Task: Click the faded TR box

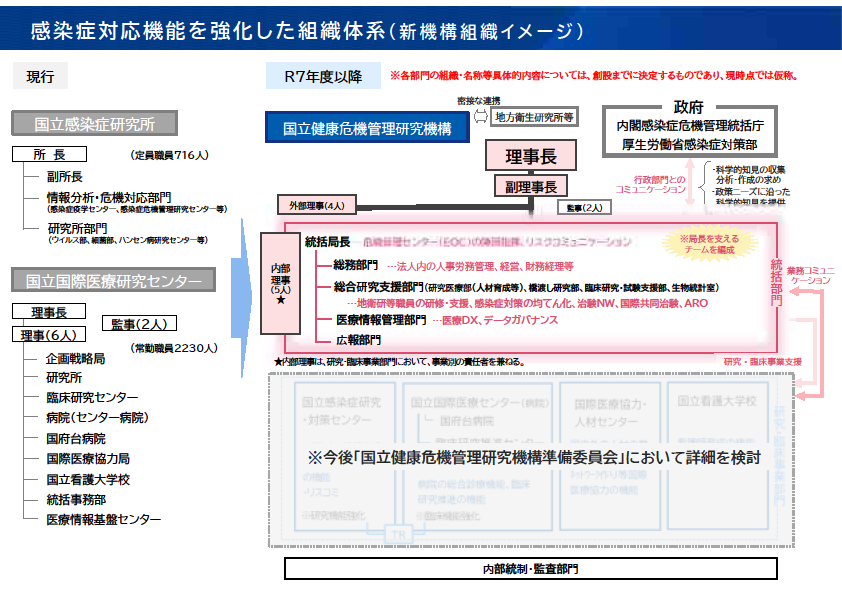Action: click(x=398, y=534)
